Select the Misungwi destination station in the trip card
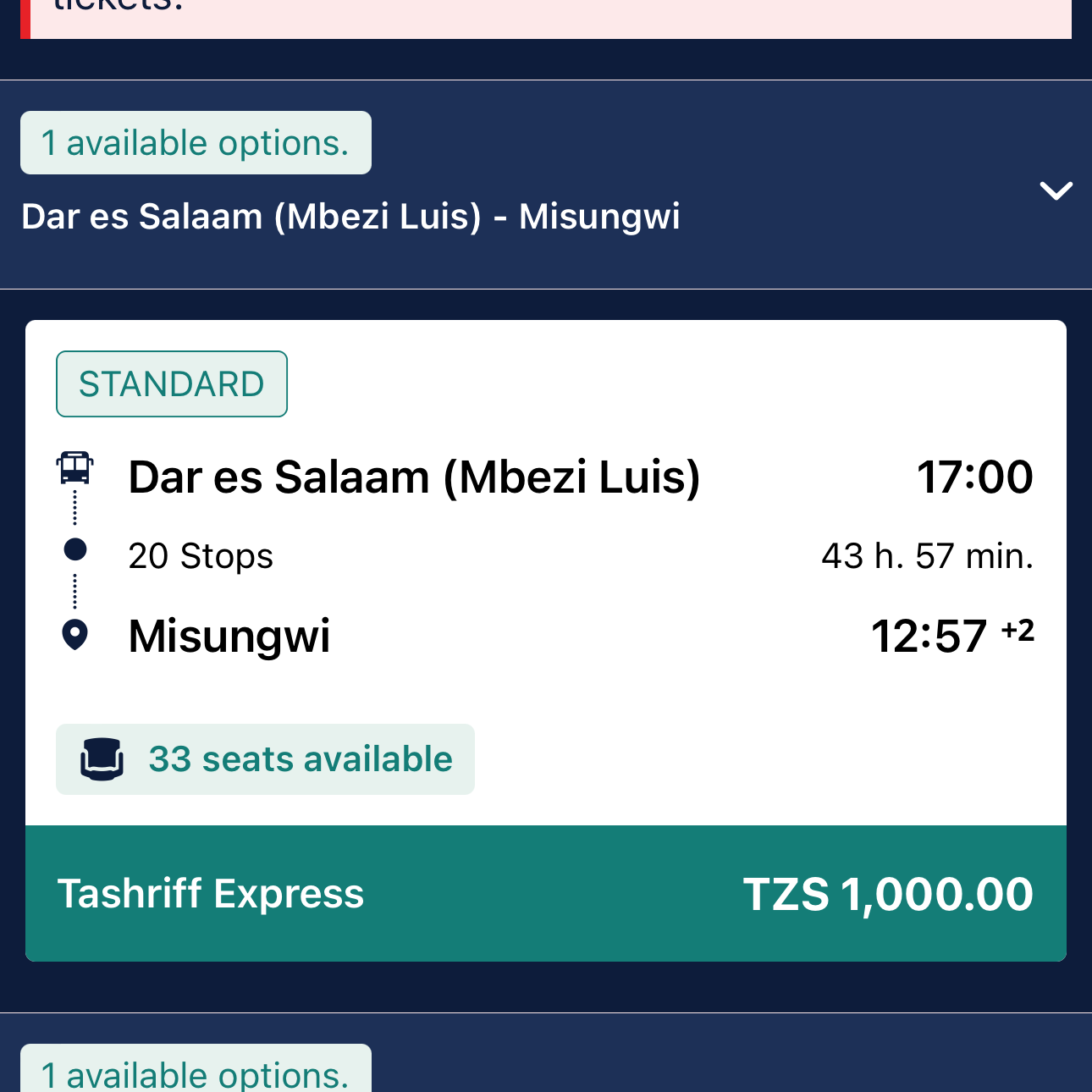1092x1092 pixels. click(x=229, y=636)
